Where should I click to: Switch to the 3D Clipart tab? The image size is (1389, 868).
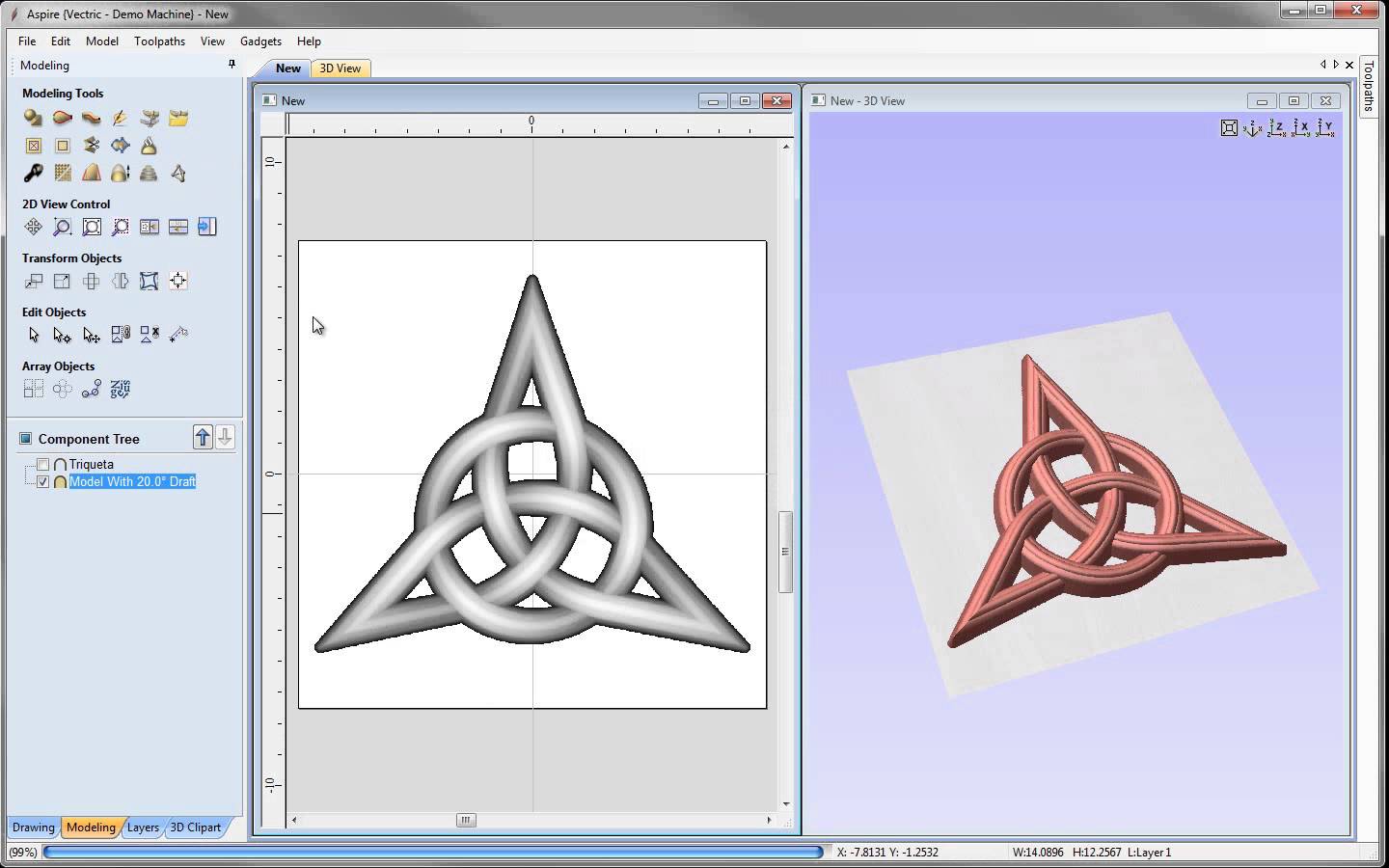(x=196, y=827)
